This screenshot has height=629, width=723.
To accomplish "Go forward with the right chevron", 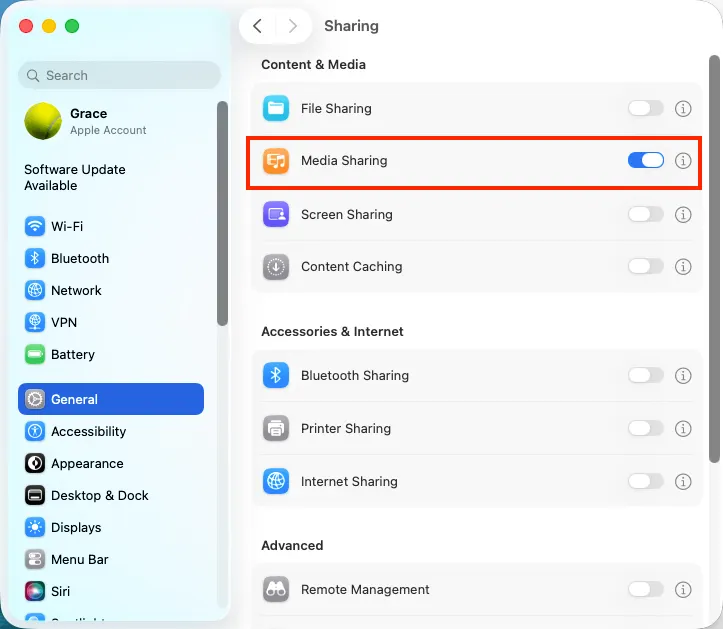I will click(x=292, y=26).
